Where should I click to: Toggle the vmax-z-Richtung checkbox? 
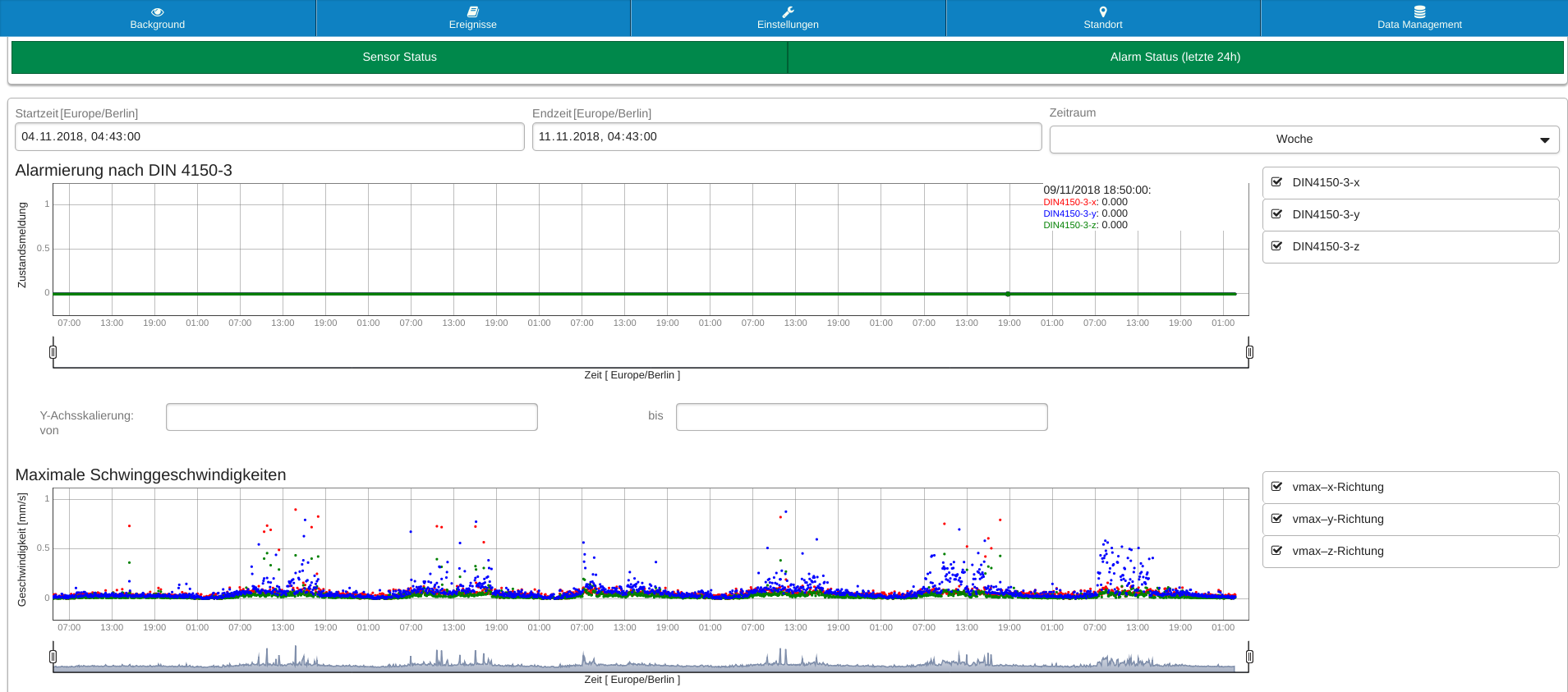pyautogui.click(x=1276, y=551)
